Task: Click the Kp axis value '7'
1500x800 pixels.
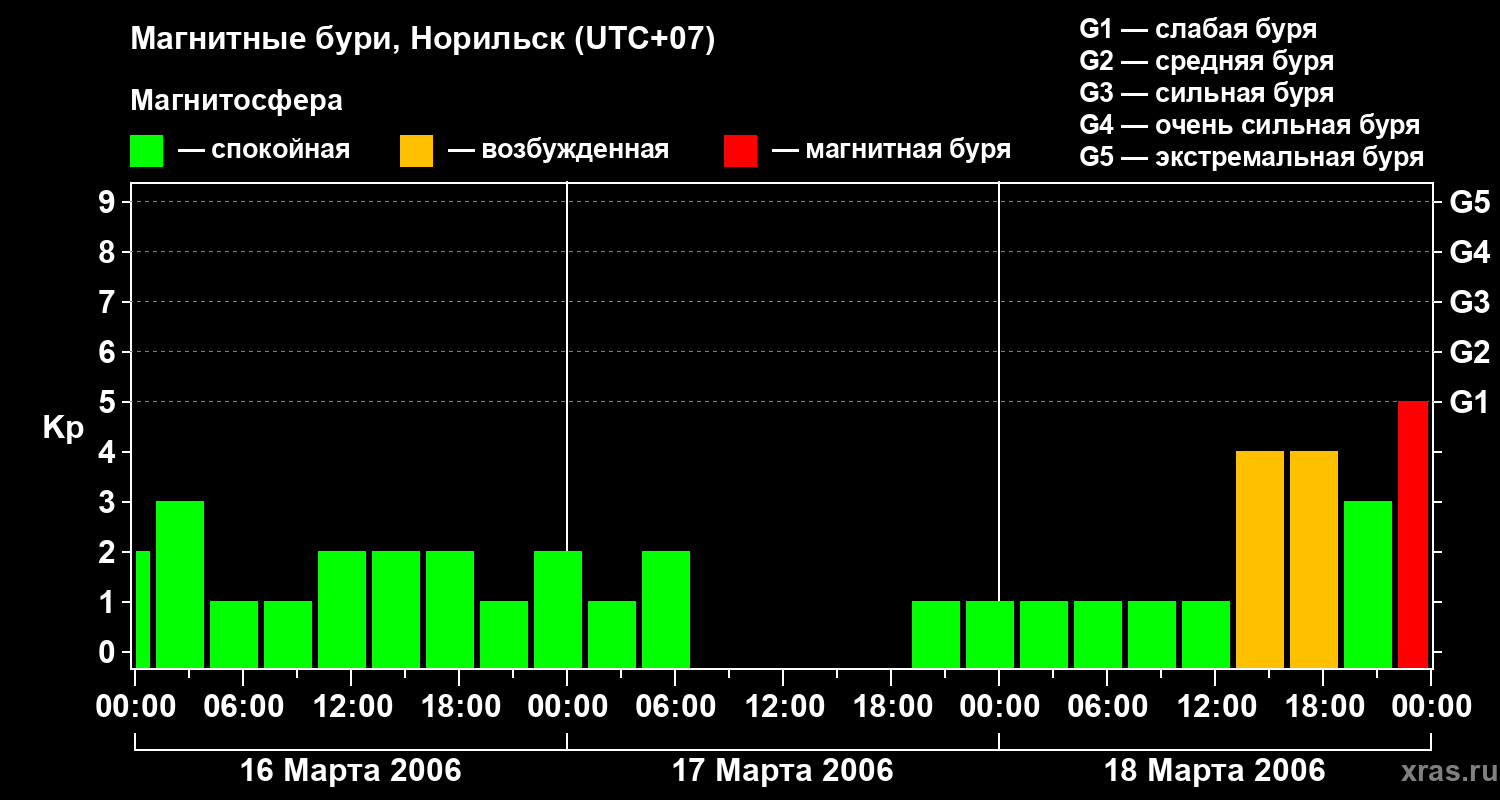Action: click(x=109, y=302)
